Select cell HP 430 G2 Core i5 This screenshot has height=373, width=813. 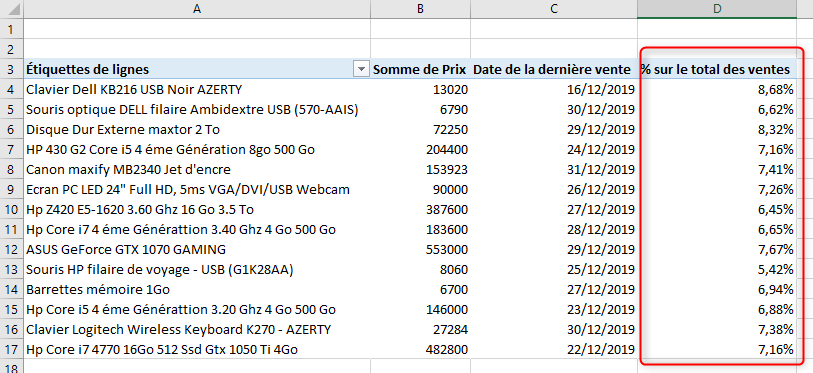pos(197,150)
